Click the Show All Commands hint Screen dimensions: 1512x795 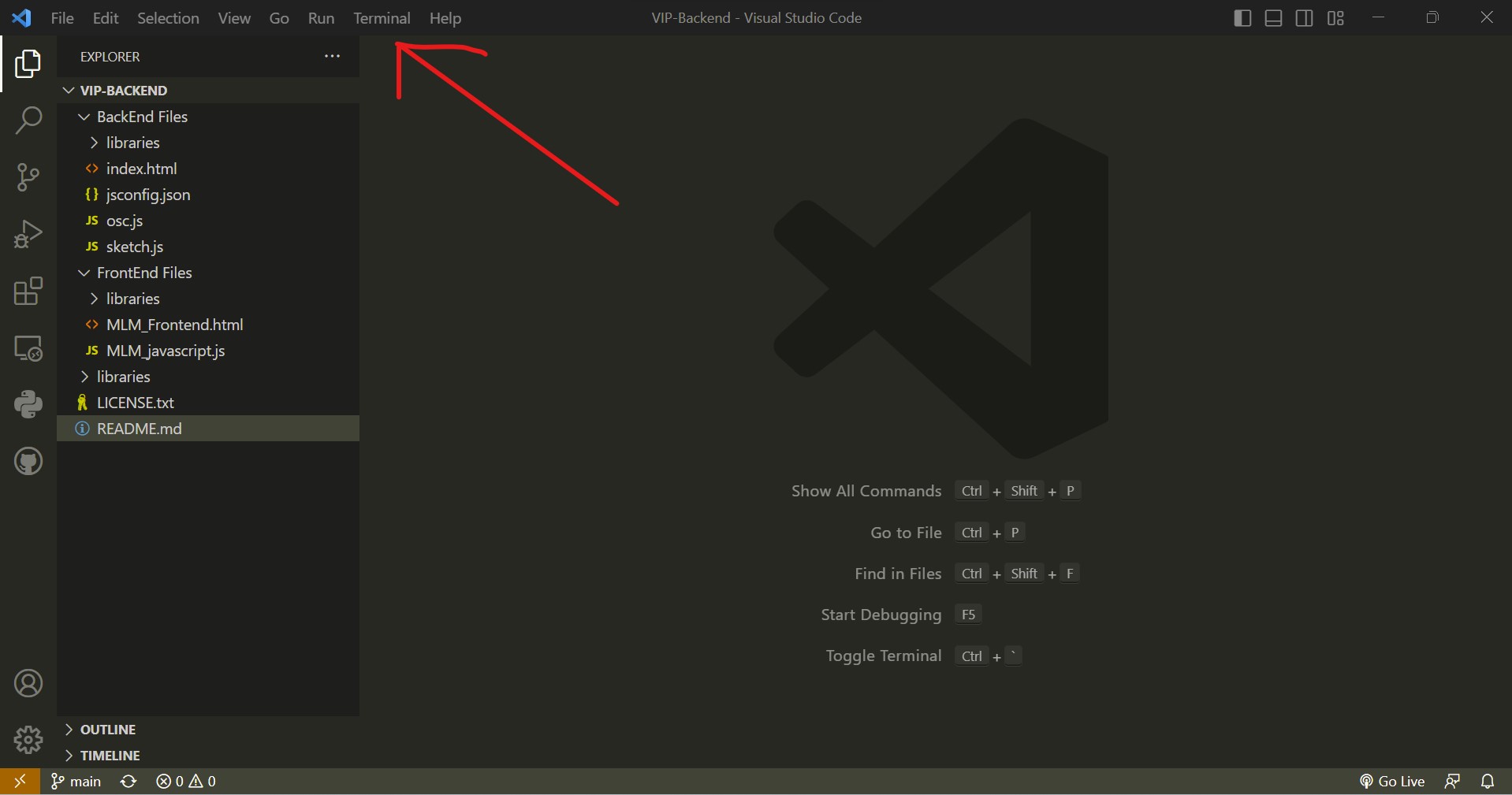866,491
